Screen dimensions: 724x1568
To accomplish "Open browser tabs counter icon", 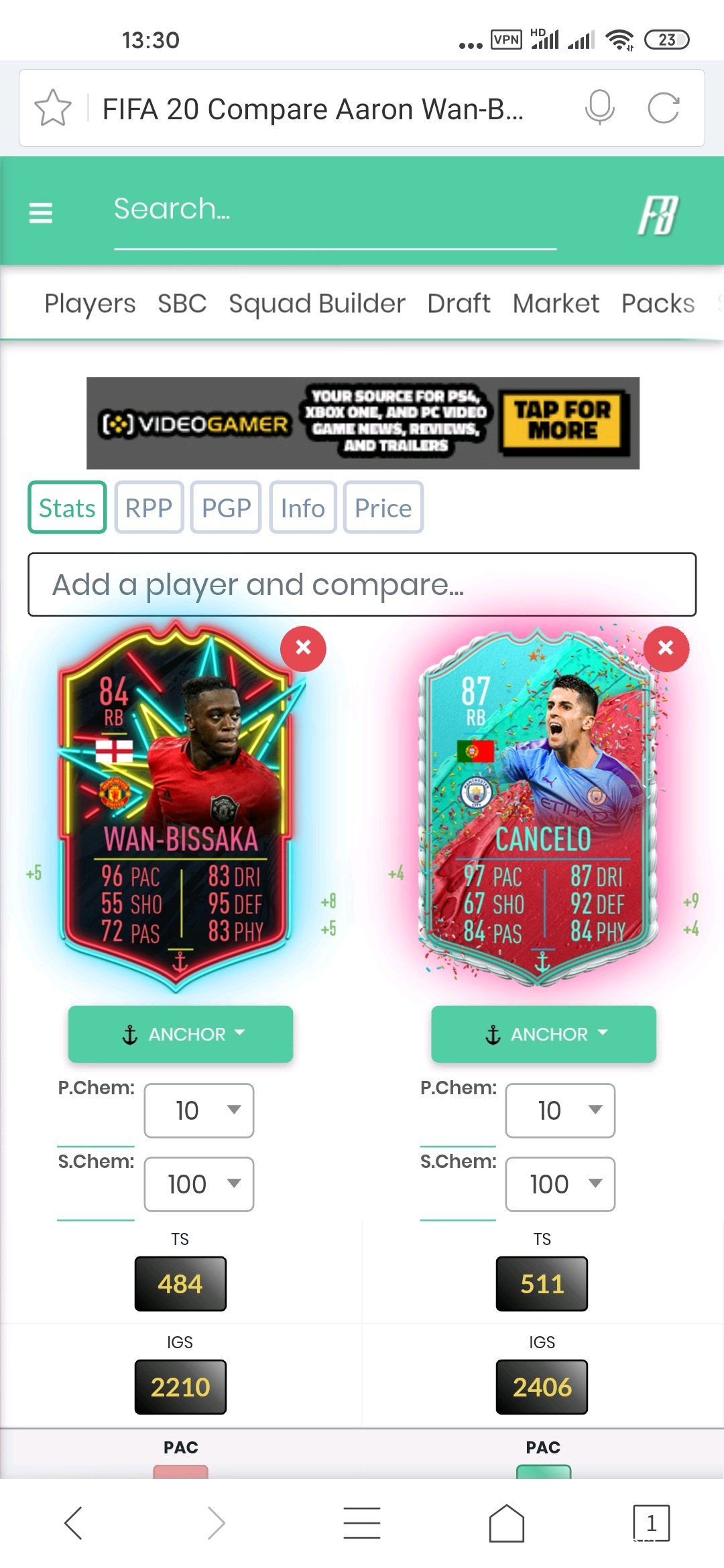I will pos(651,1523).
